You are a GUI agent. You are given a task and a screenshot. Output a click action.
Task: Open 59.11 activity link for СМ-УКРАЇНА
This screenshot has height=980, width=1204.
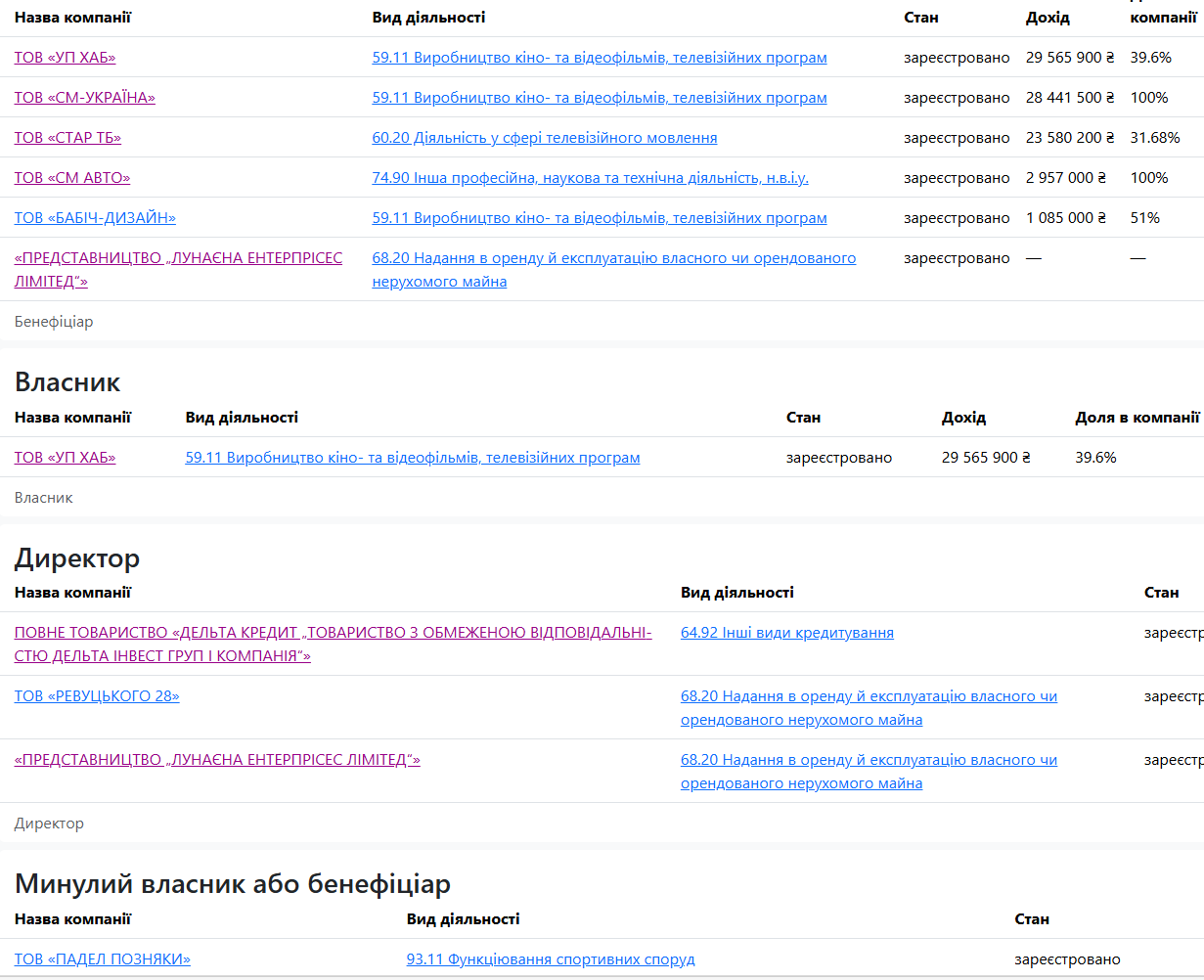(600, 98)
